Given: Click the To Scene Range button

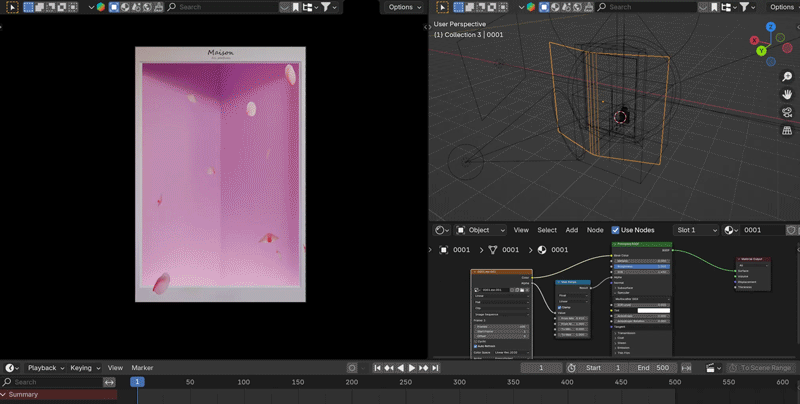Looking at the screenshot, I should [761, 368].
